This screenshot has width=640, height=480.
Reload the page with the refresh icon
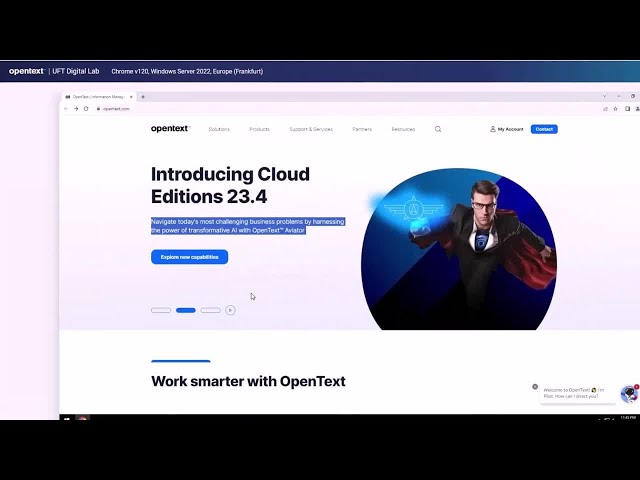pyautogui.click(x=86, y=109)
